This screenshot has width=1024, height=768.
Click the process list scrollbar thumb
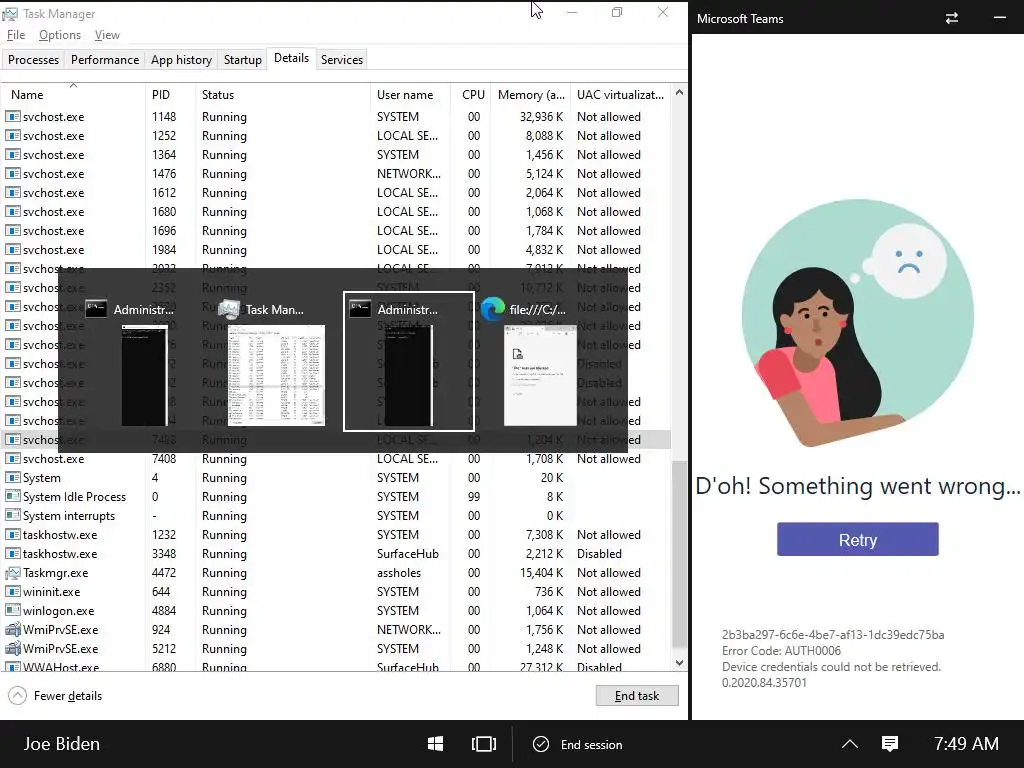click(679, 554)
